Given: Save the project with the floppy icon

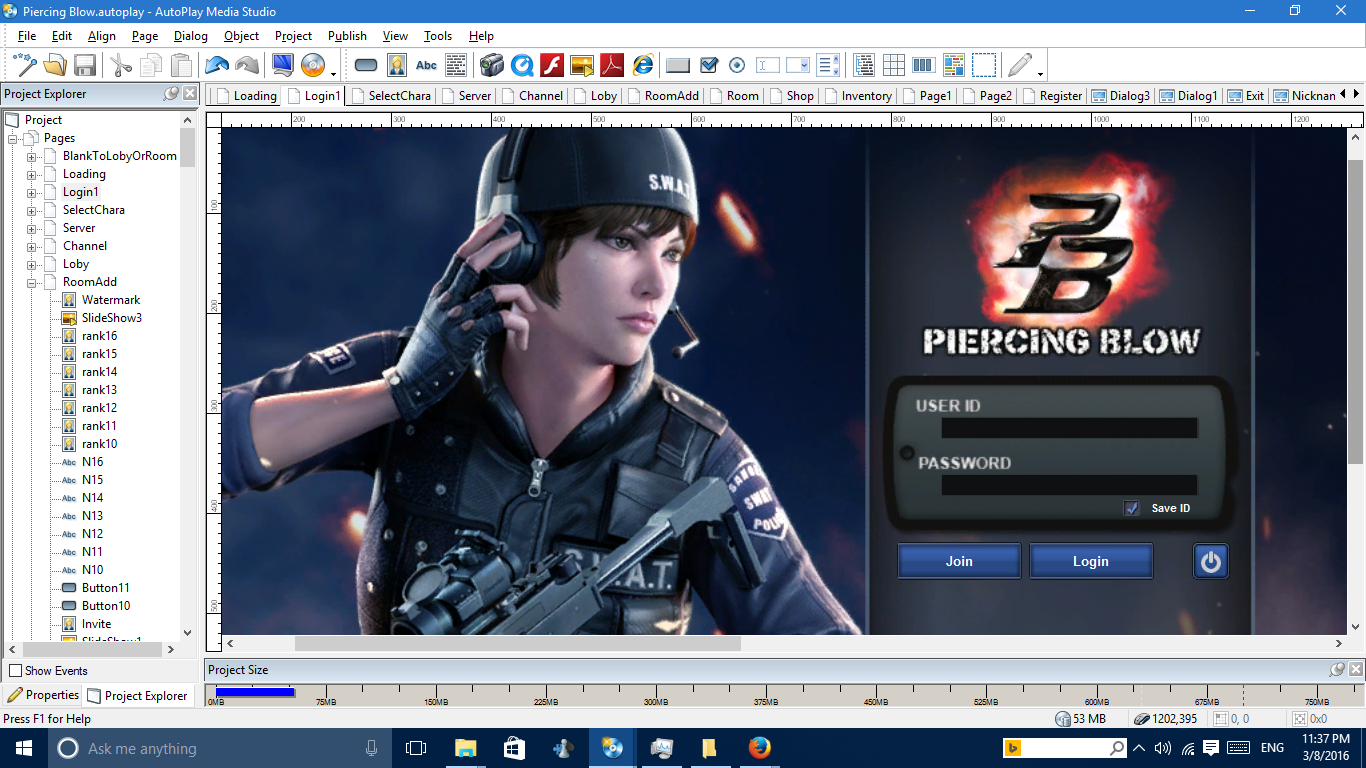Looking at the screenshot, I should 85,66.
